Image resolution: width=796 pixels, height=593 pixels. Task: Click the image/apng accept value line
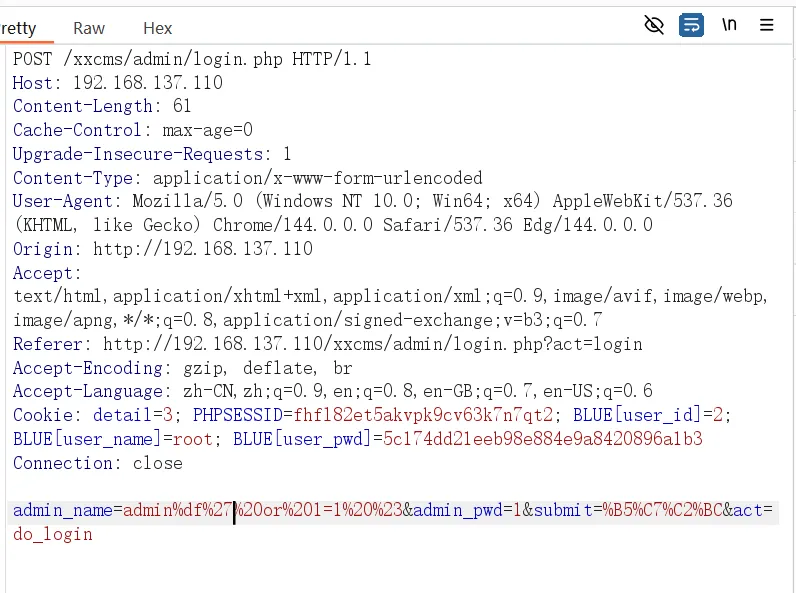[x=308, y=320]
